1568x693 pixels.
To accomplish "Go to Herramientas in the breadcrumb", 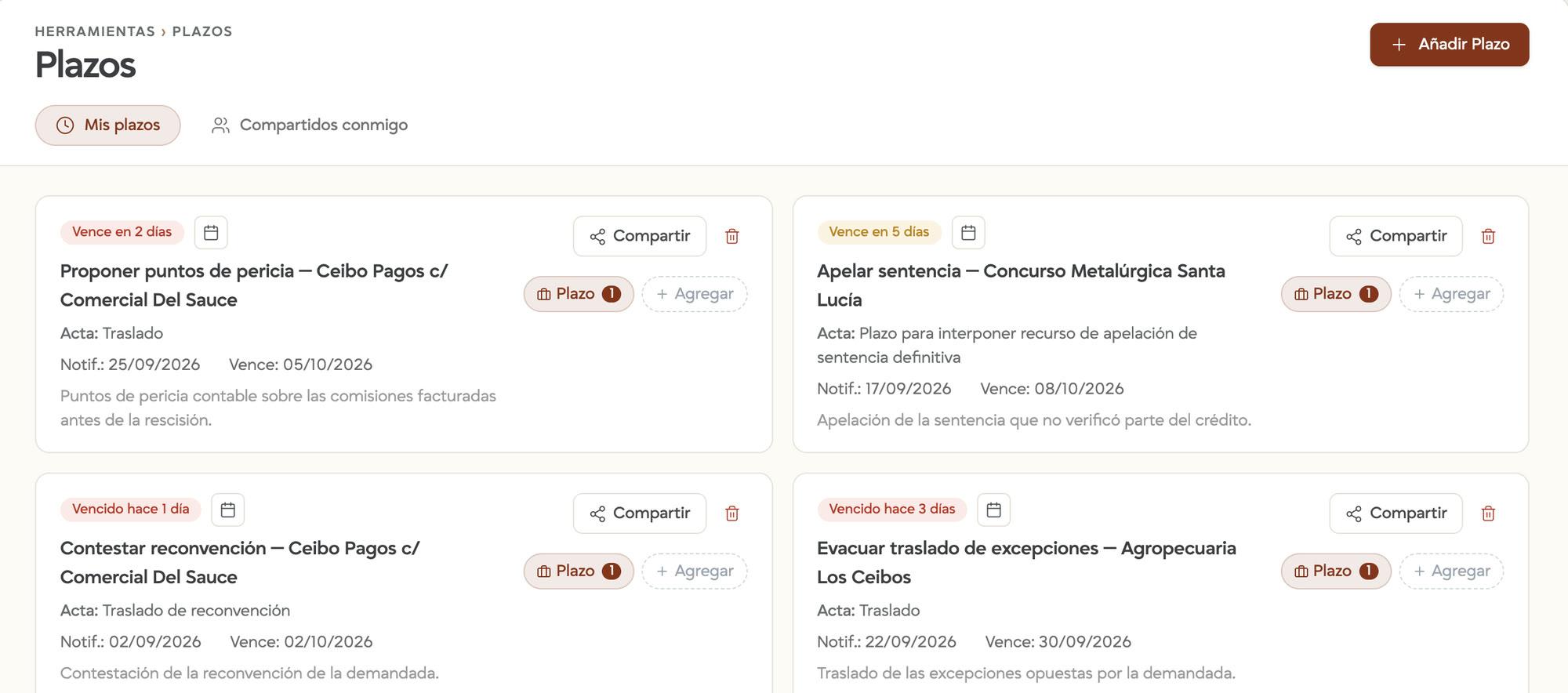I will point(95,31).
